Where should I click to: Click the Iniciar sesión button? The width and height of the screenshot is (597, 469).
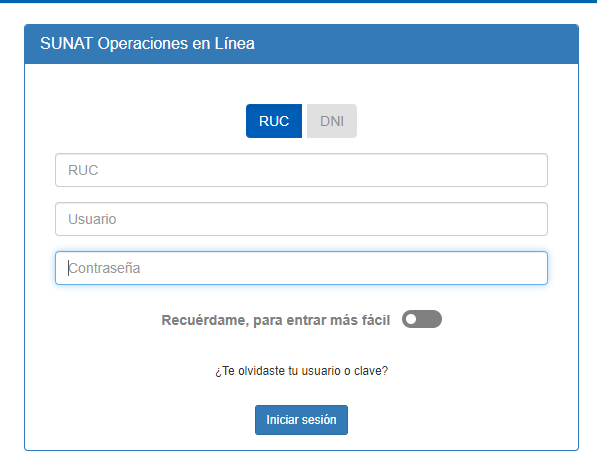(x=301, y=420)
